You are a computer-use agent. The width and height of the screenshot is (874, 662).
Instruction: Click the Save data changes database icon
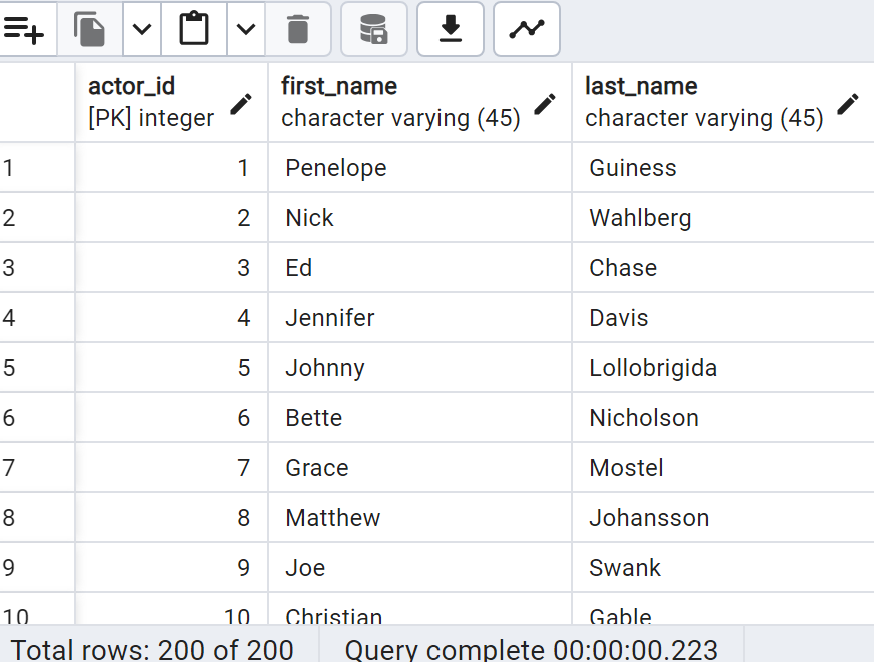click(373, 29)
